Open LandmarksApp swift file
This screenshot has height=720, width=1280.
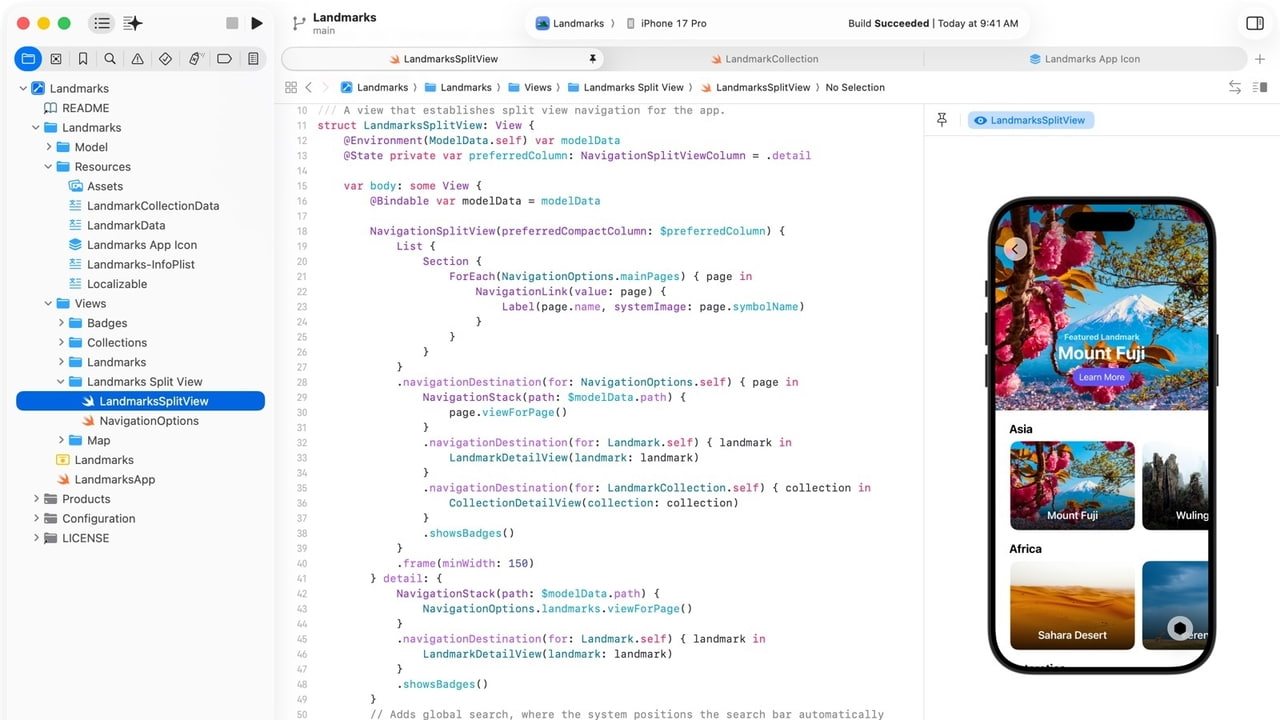click(105, 479)
